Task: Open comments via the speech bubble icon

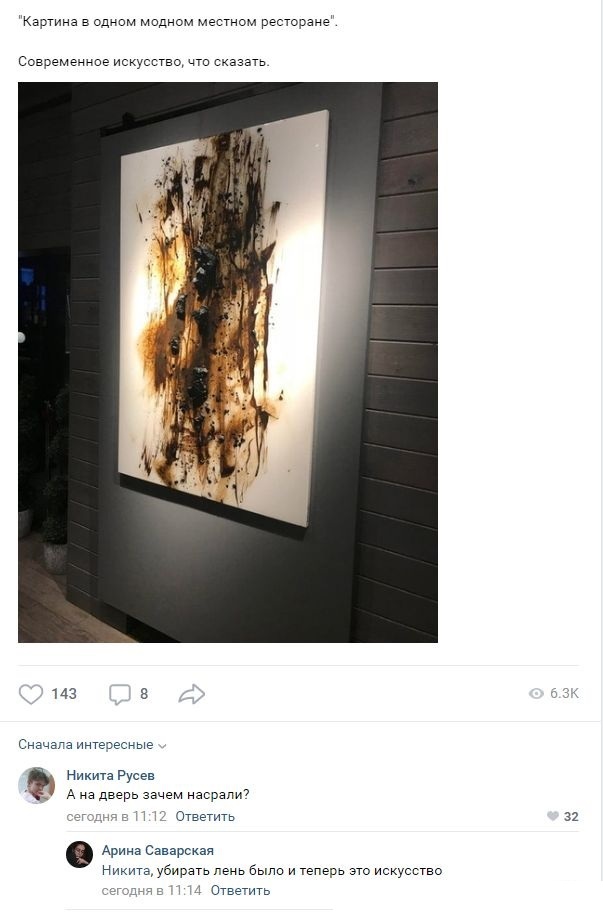Action: (120, 694)
